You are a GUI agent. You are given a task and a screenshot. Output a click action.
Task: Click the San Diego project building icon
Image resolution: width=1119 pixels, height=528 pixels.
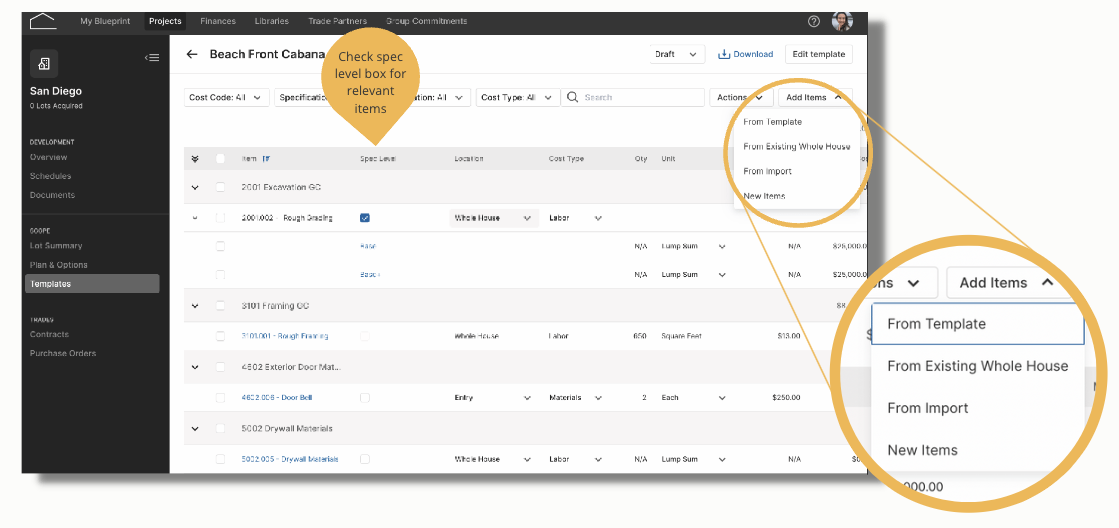click(x=44, y=64)
